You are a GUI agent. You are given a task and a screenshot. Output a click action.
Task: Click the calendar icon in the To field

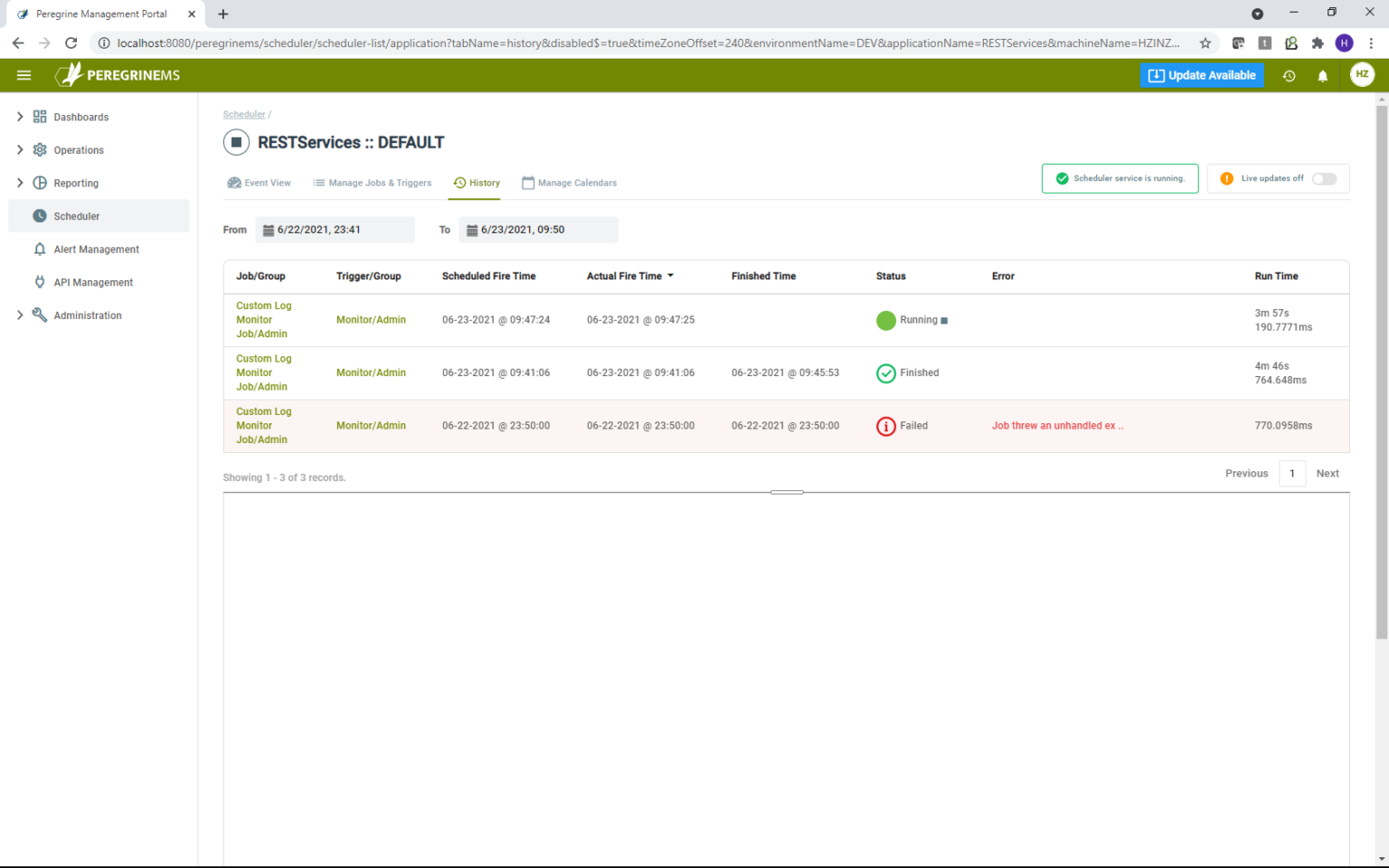[x=471, y=230]
